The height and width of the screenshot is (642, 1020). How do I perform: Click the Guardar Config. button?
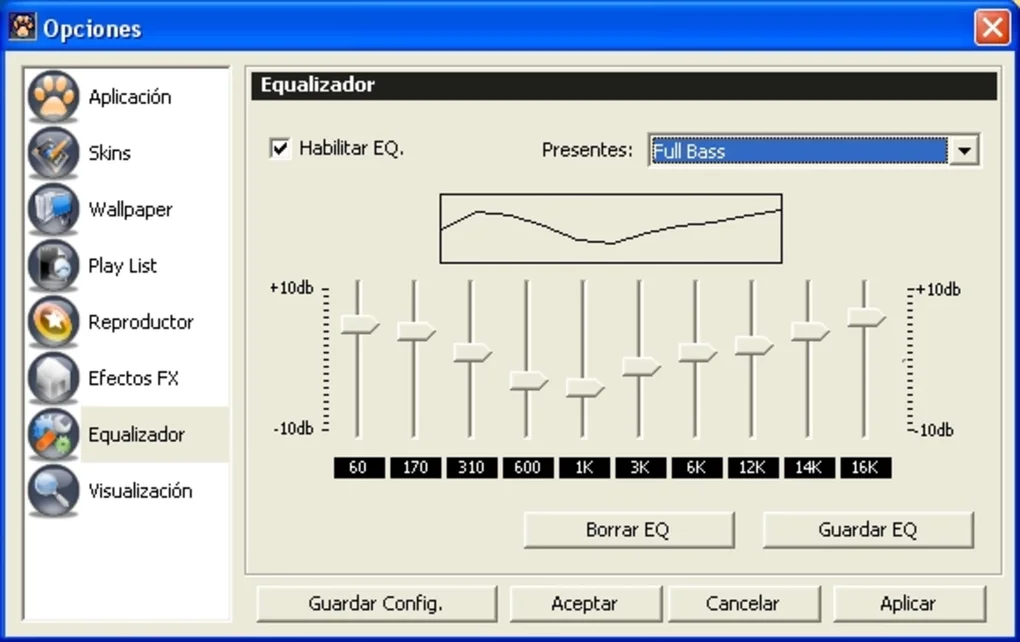(x=376, y=604)
